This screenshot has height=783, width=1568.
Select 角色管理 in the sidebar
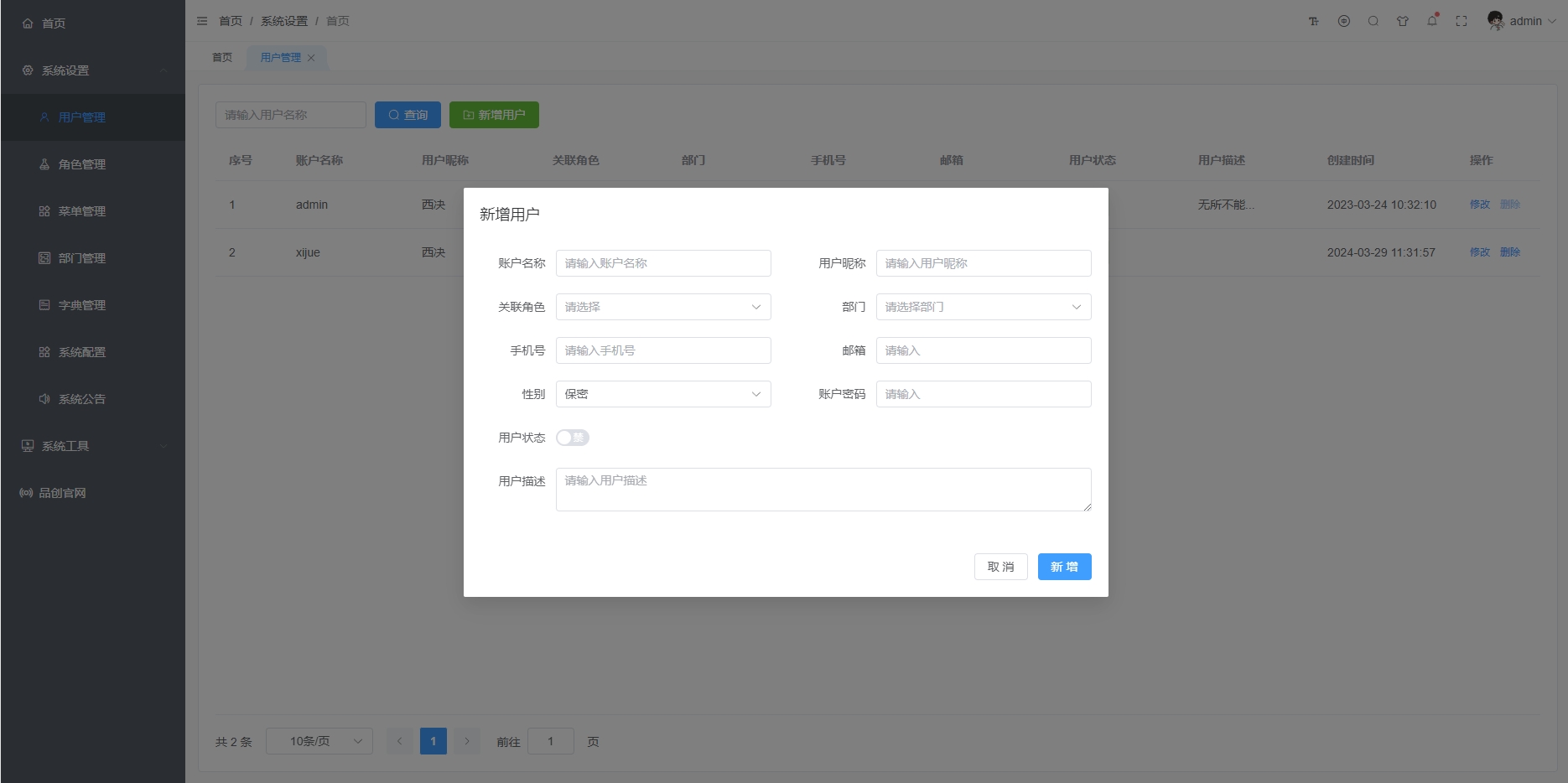tap(82, 164)
